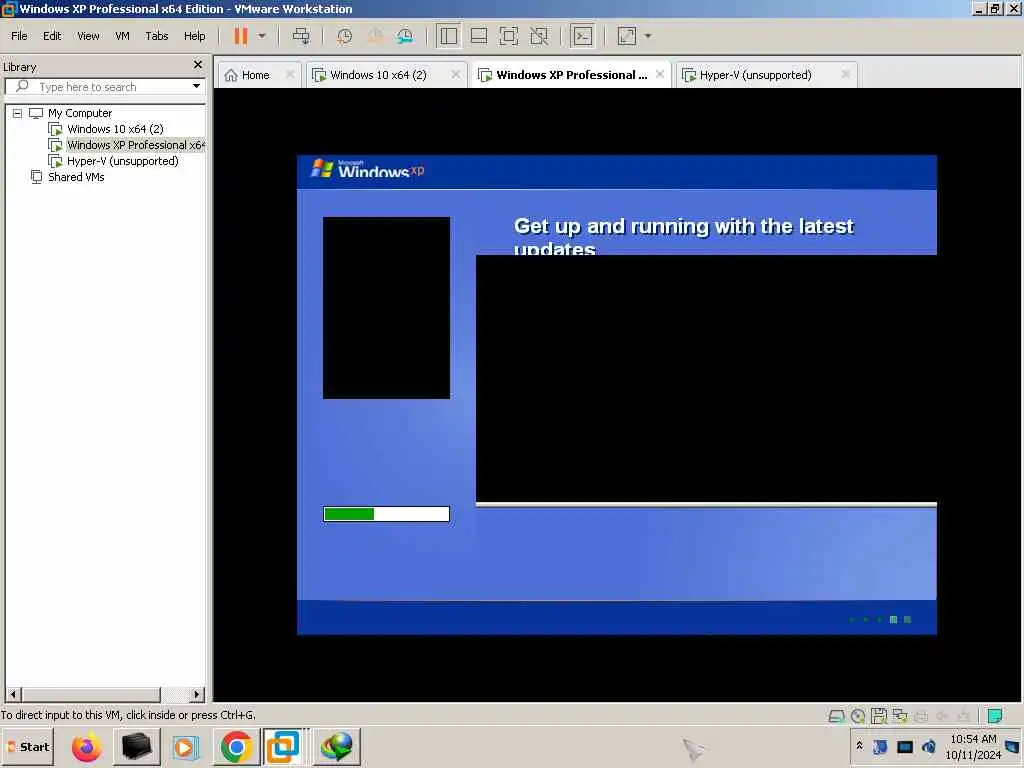Click the floppy drive status icon

pyautogui.click(x=879, y=716)
